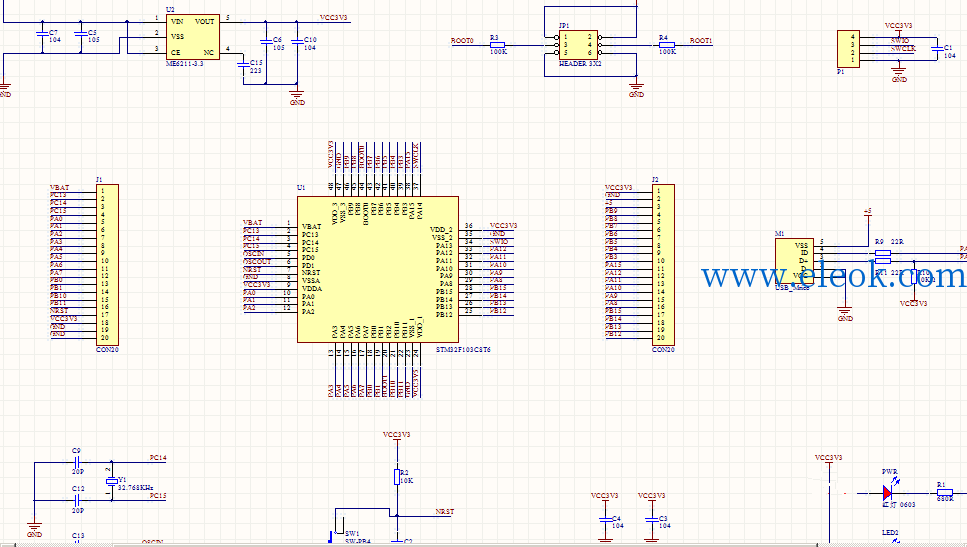Click VCC3V3 label on J2 pin 1

619,187
